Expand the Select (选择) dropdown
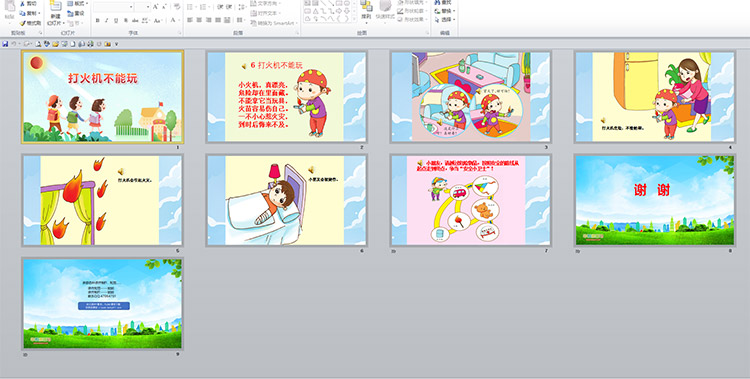Screen dimensions: 750x379 pyautogui.click(x=454, y=20)
